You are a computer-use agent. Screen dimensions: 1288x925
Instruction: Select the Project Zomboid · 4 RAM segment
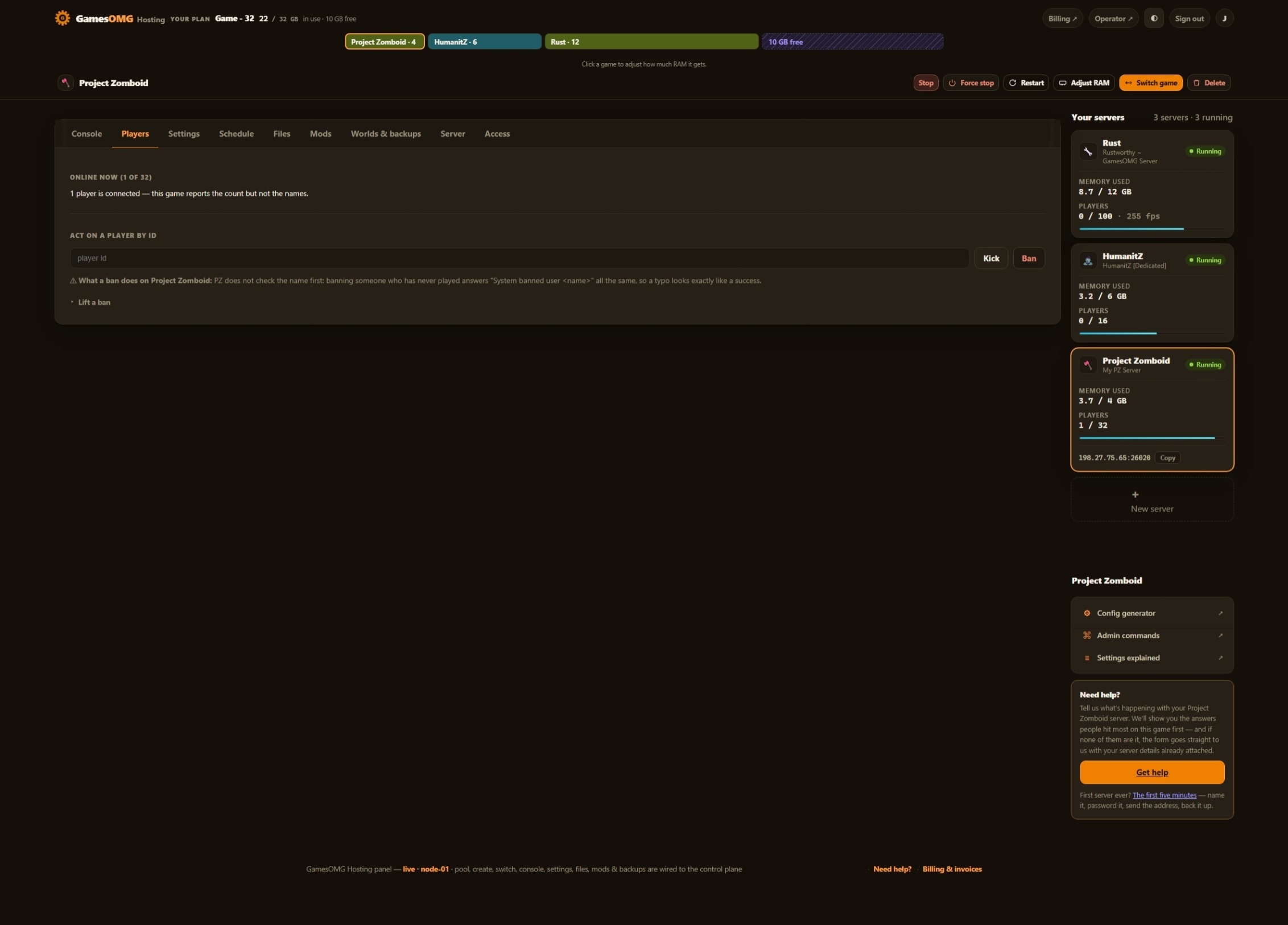(x=385, y=42)
